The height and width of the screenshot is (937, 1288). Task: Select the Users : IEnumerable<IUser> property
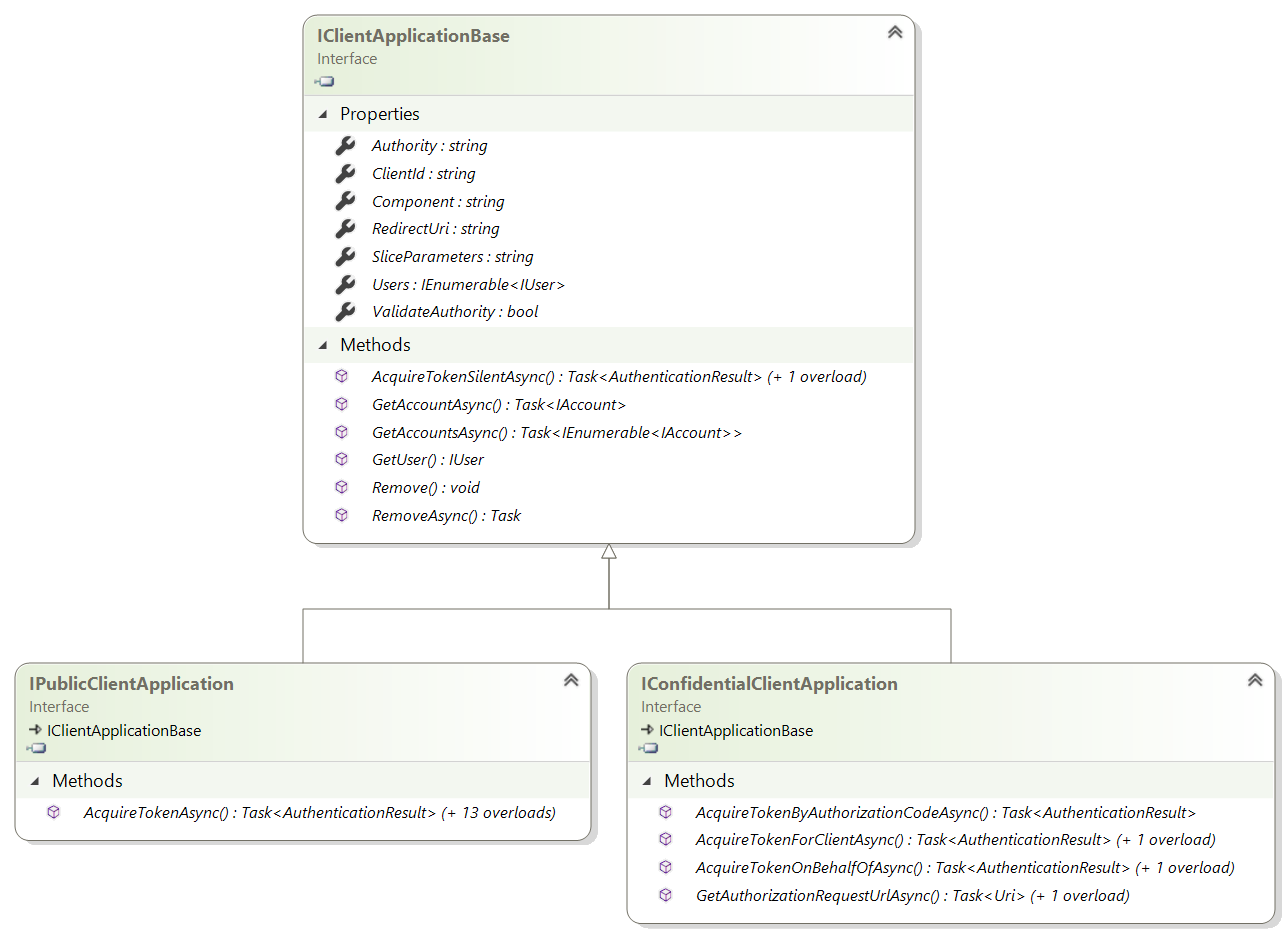coord(469,285)
